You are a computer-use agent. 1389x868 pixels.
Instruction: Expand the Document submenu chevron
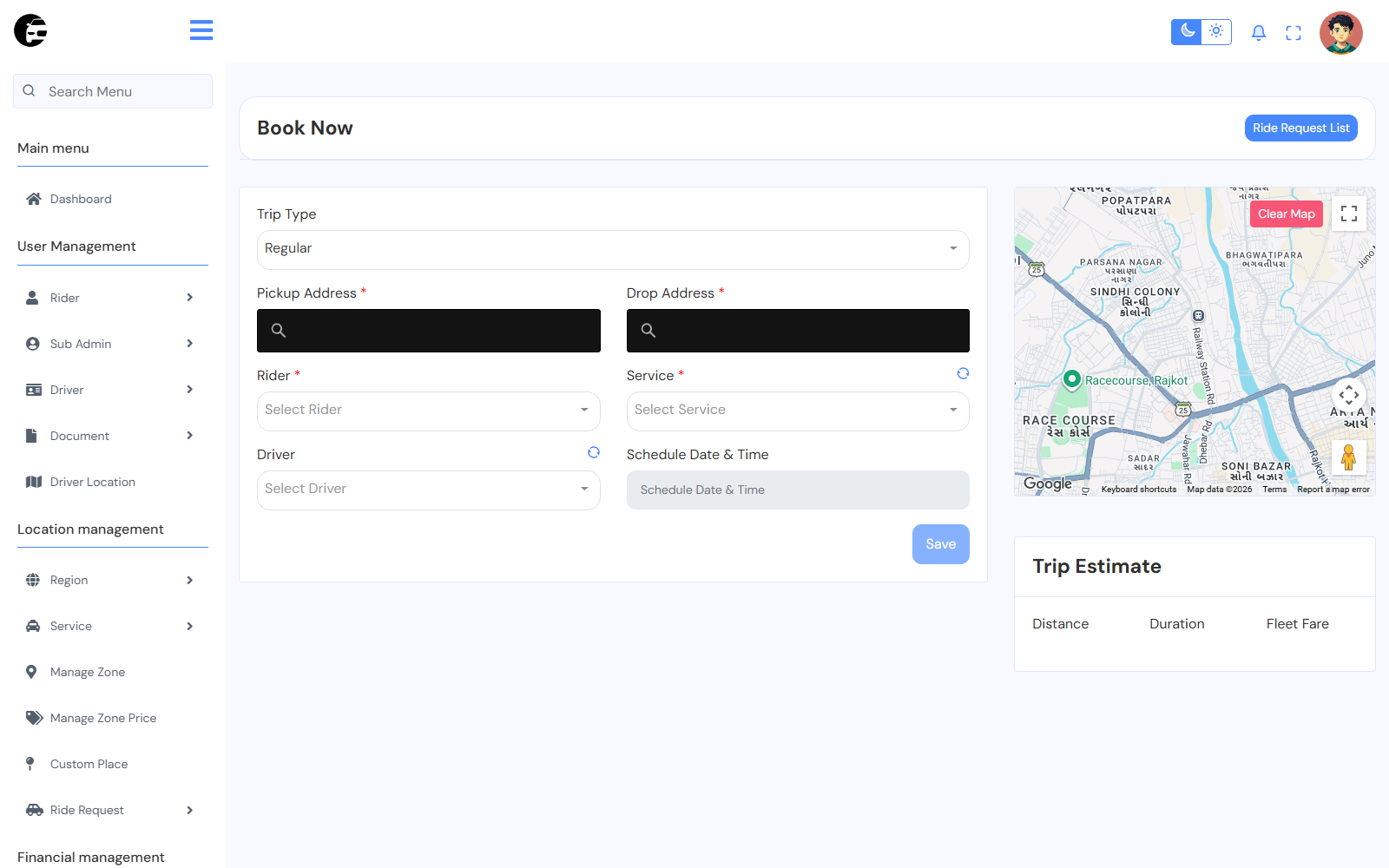pyautogui.click(x=189, y=436)
